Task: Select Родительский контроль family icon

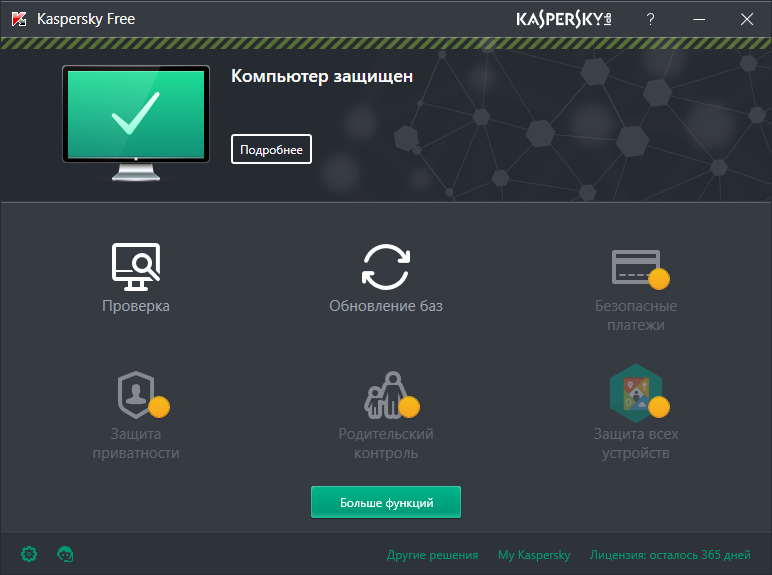Action: click(386, 394)
